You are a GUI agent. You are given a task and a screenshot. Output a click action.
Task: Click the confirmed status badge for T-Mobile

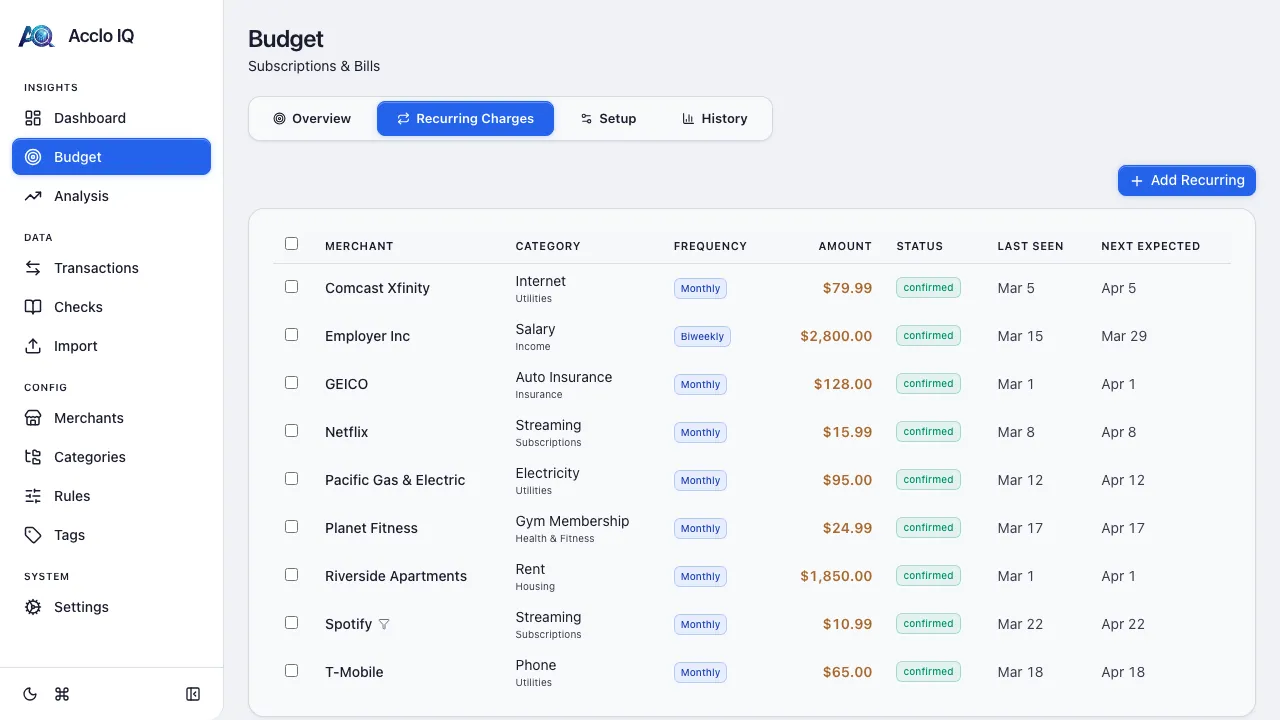[x=928, y=672]
